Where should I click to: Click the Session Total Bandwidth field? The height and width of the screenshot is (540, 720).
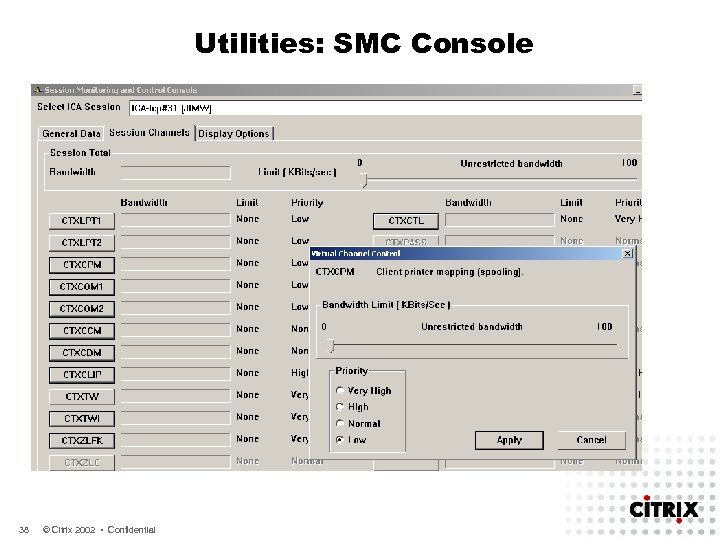(x=175, y=173)
